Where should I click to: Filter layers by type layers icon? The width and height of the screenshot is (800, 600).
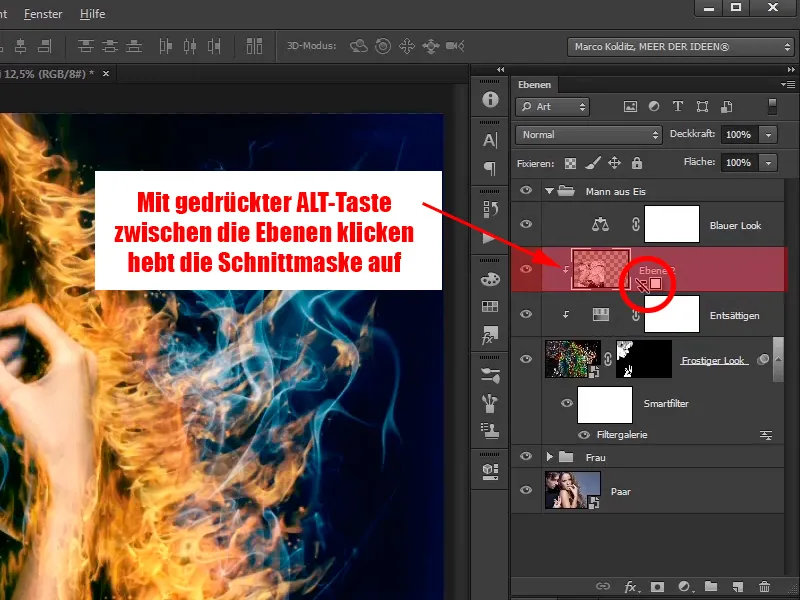click(678, 107)
